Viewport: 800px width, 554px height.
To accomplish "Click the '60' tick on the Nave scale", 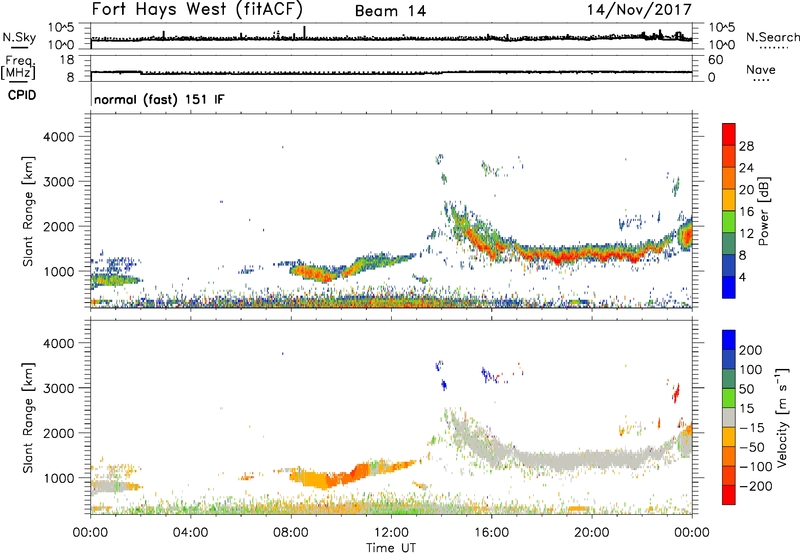I will (715, 60).
